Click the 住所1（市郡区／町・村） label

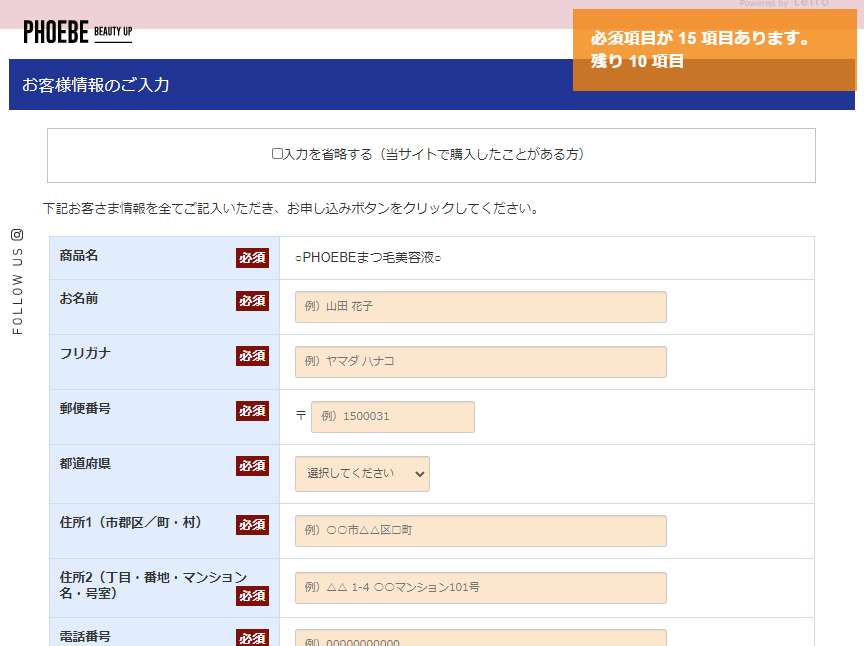pyautogui.click(x=131, y=523)
